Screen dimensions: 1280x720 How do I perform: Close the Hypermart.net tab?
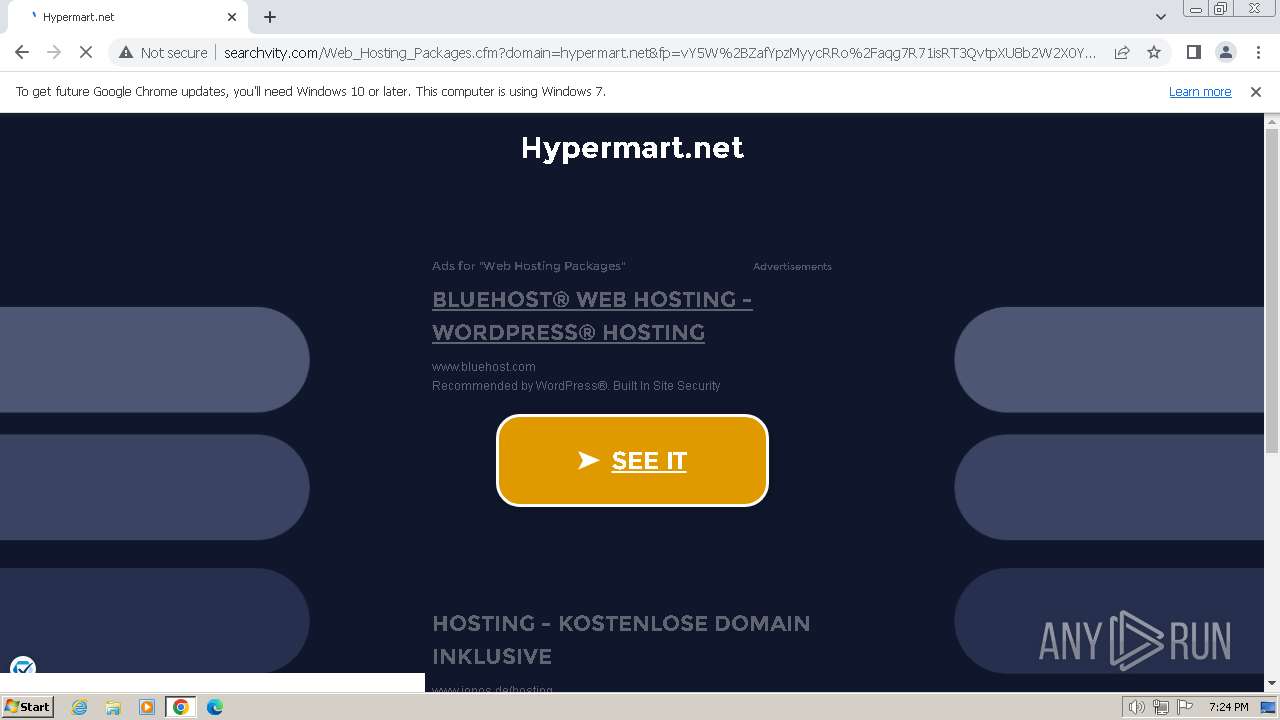click(x=232, y=17)
